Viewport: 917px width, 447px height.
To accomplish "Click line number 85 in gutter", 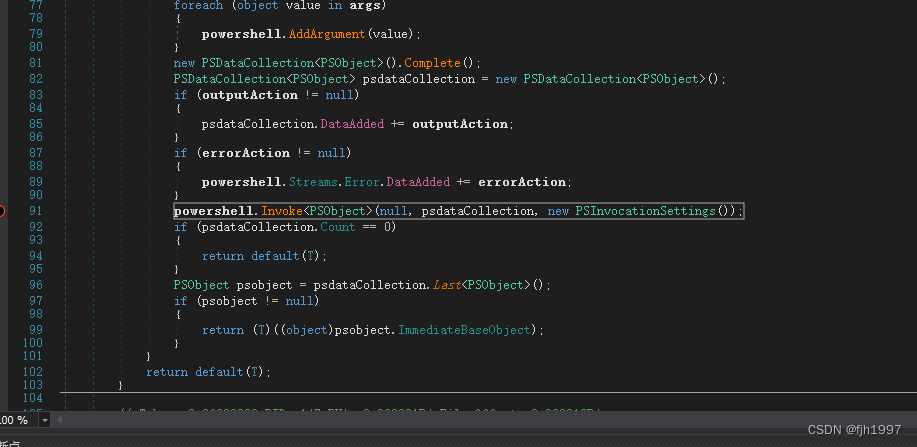I will [36, 124].
